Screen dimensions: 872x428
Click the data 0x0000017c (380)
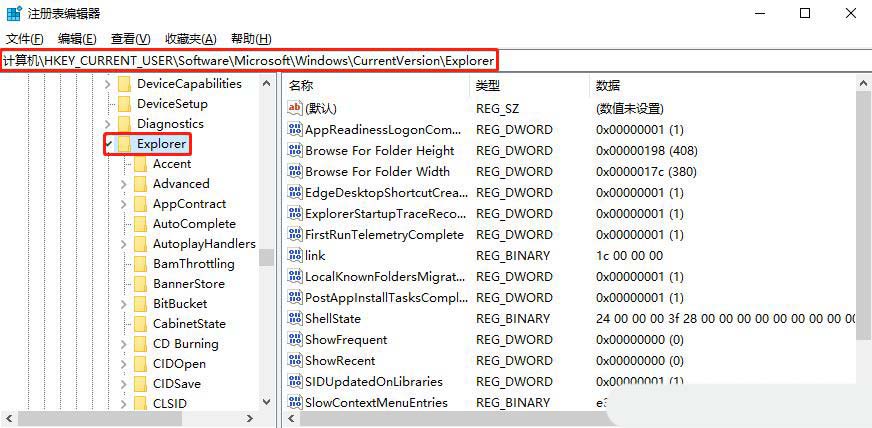[646, 172]
